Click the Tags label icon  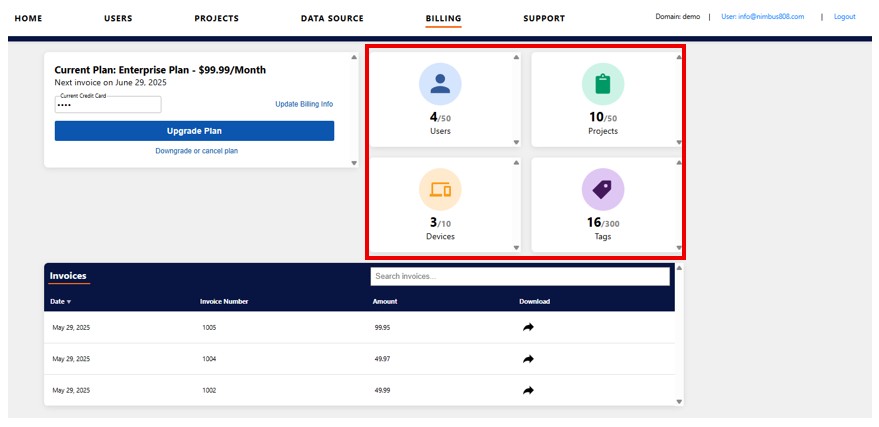[603, 189]
